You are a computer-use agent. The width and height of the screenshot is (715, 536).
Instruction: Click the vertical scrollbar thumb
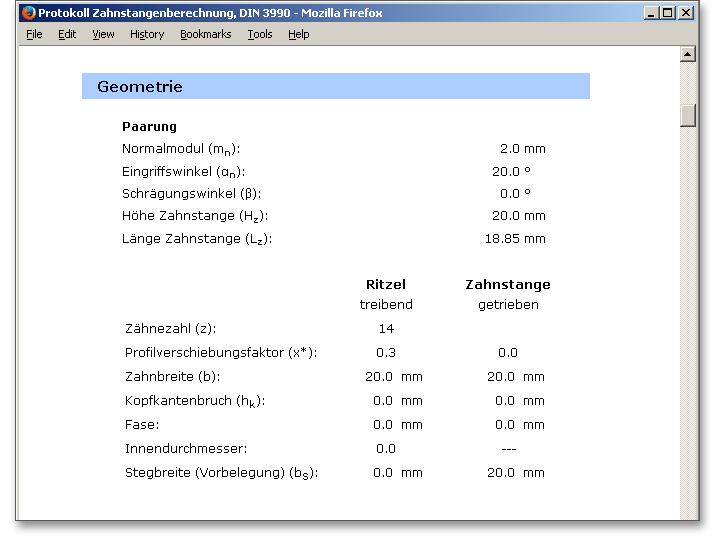[688, 115]
